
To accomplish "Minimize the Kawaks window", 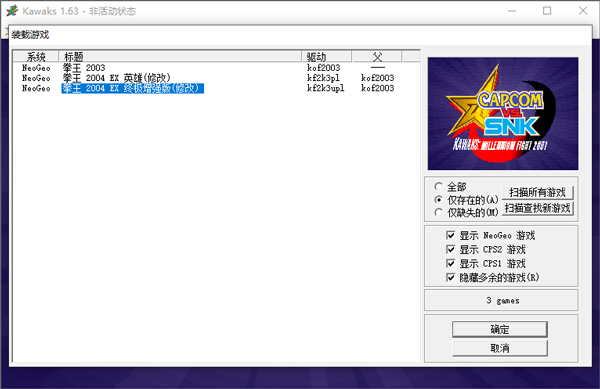I will coord(512,11).
